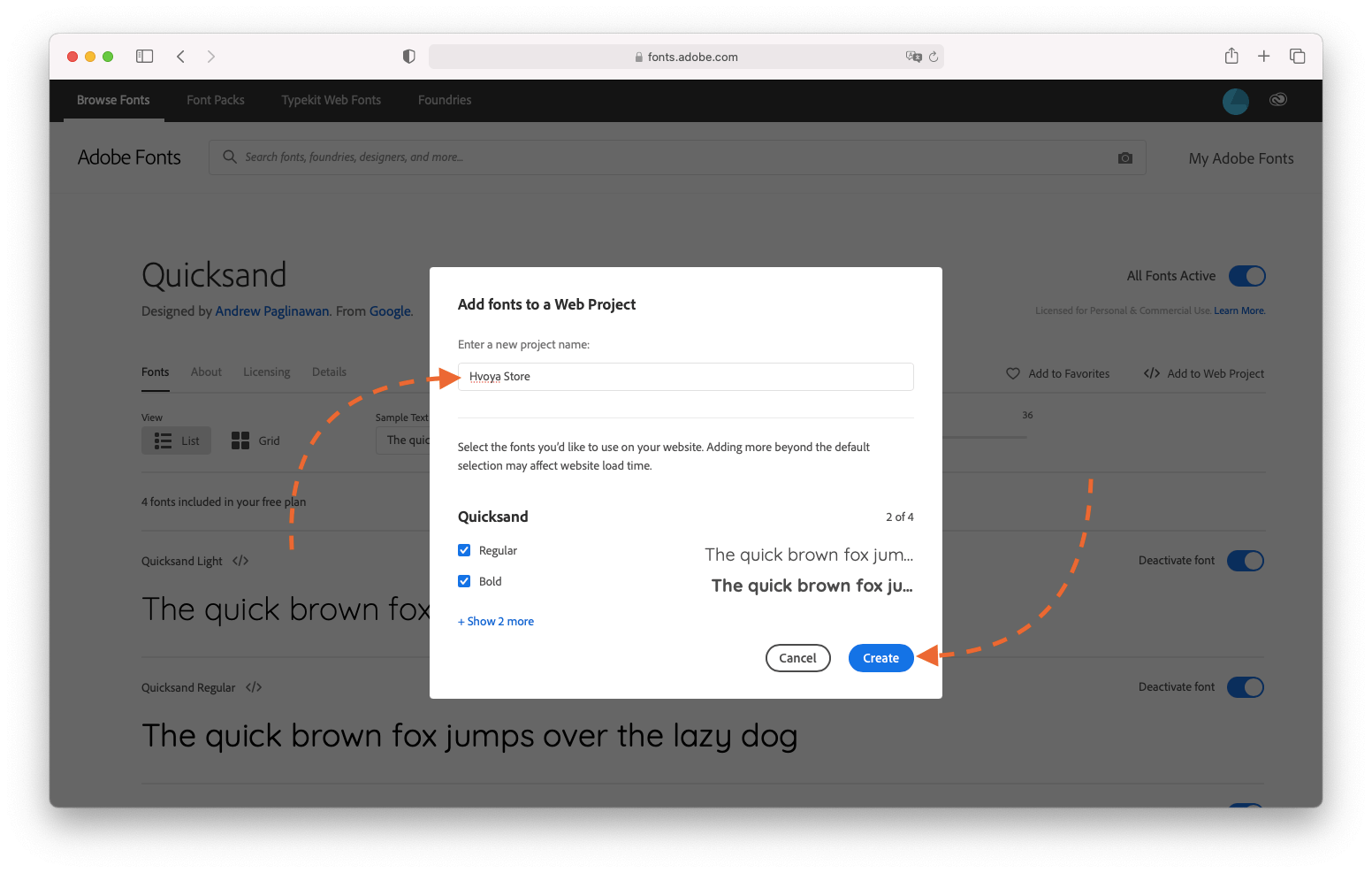This screenshot has height=873, width=1372.
Task: Click the Create button
Action: 880,658
